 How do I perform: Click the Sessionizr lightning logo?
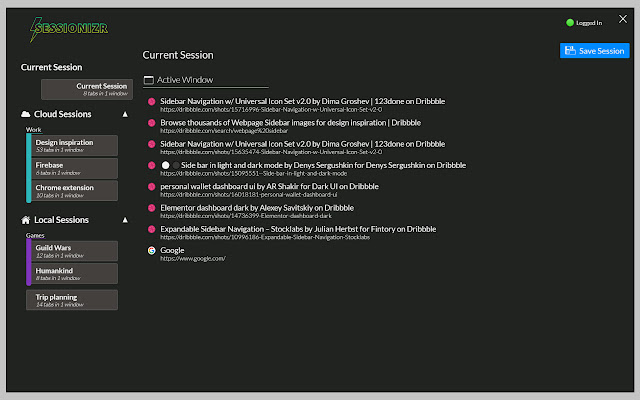69,29
